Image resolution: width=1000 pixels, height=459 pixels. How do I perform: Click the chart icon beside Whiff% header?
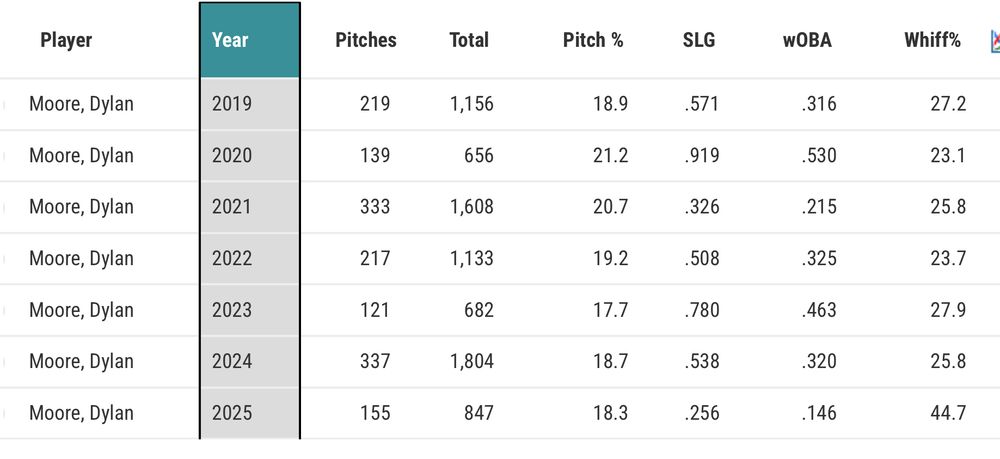coord(995,41)
